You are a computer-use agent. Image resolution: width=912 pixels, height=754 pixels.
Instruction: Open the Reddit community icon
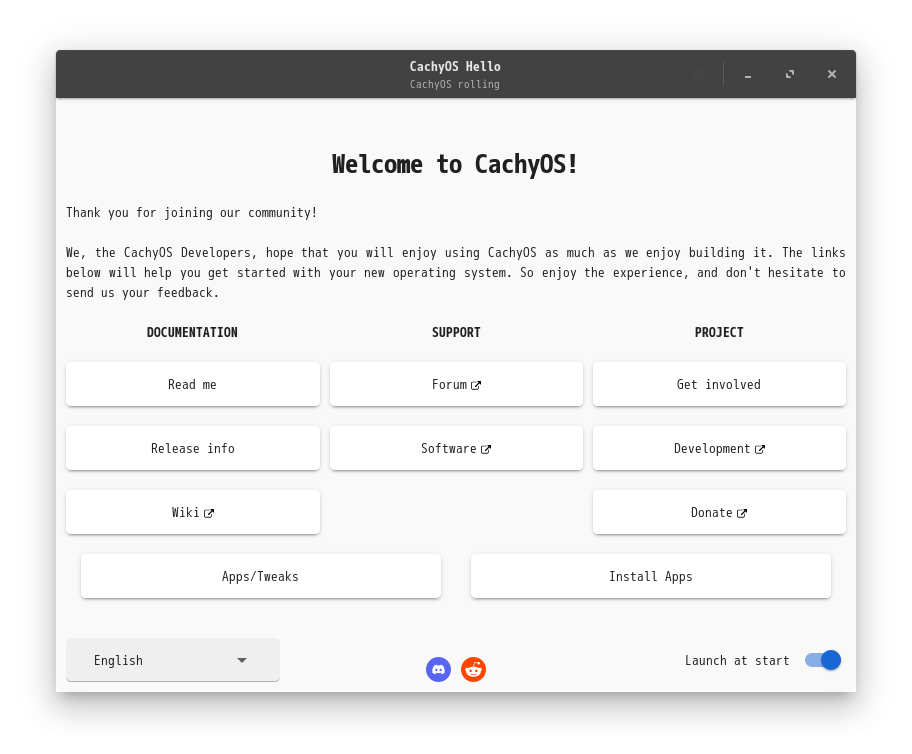click(473, 670)
